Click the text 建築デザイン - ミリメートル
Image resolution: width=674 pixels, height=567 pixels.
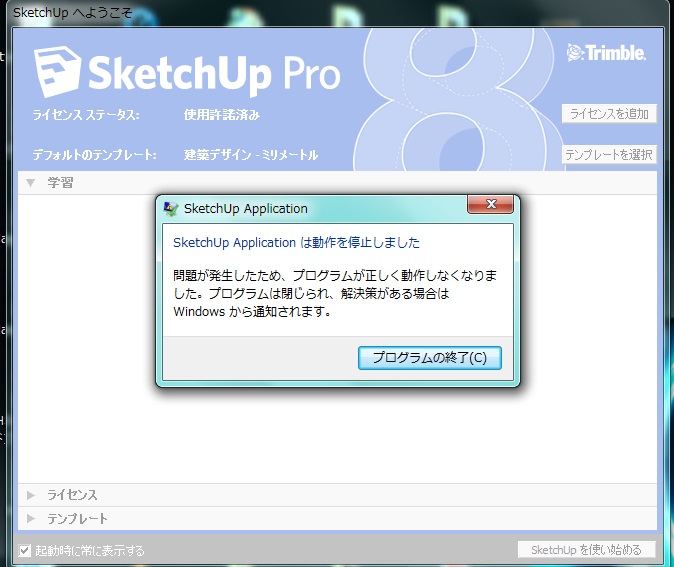tap(251, 155)
